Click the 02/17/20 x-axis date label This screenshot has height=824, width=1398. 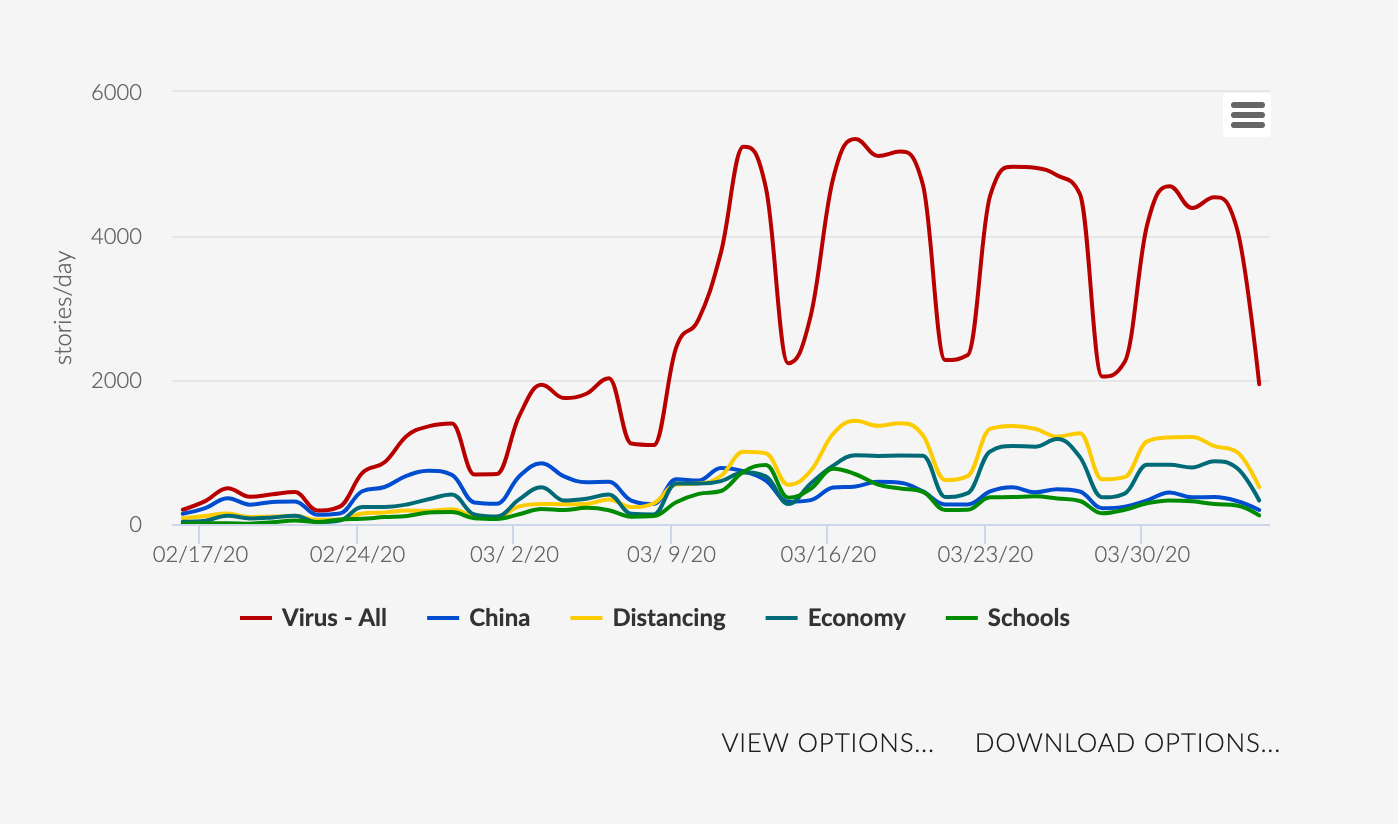coord(200,554)
